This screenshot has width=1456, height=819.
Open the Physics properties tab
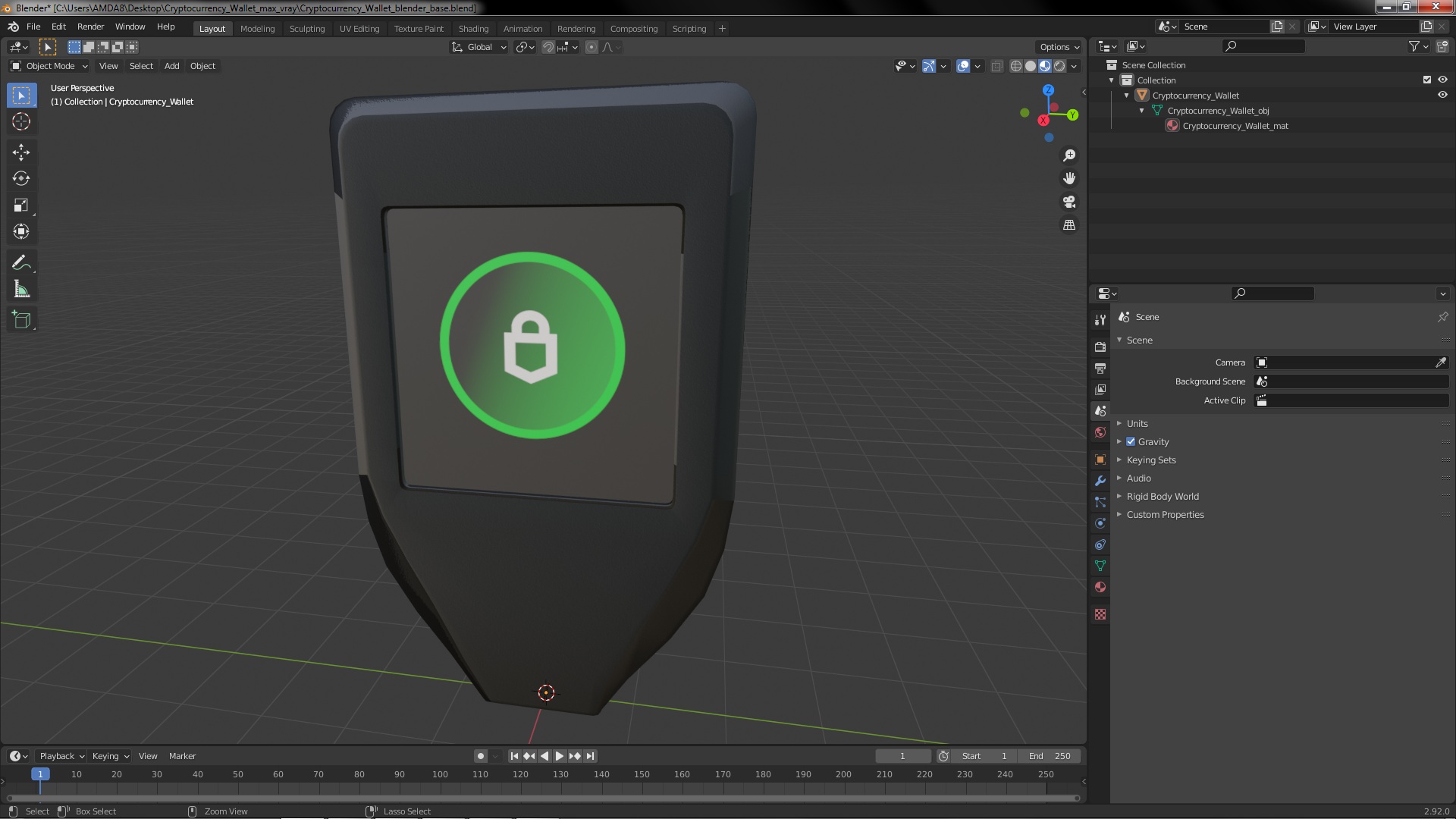(x=1100, y=523)
